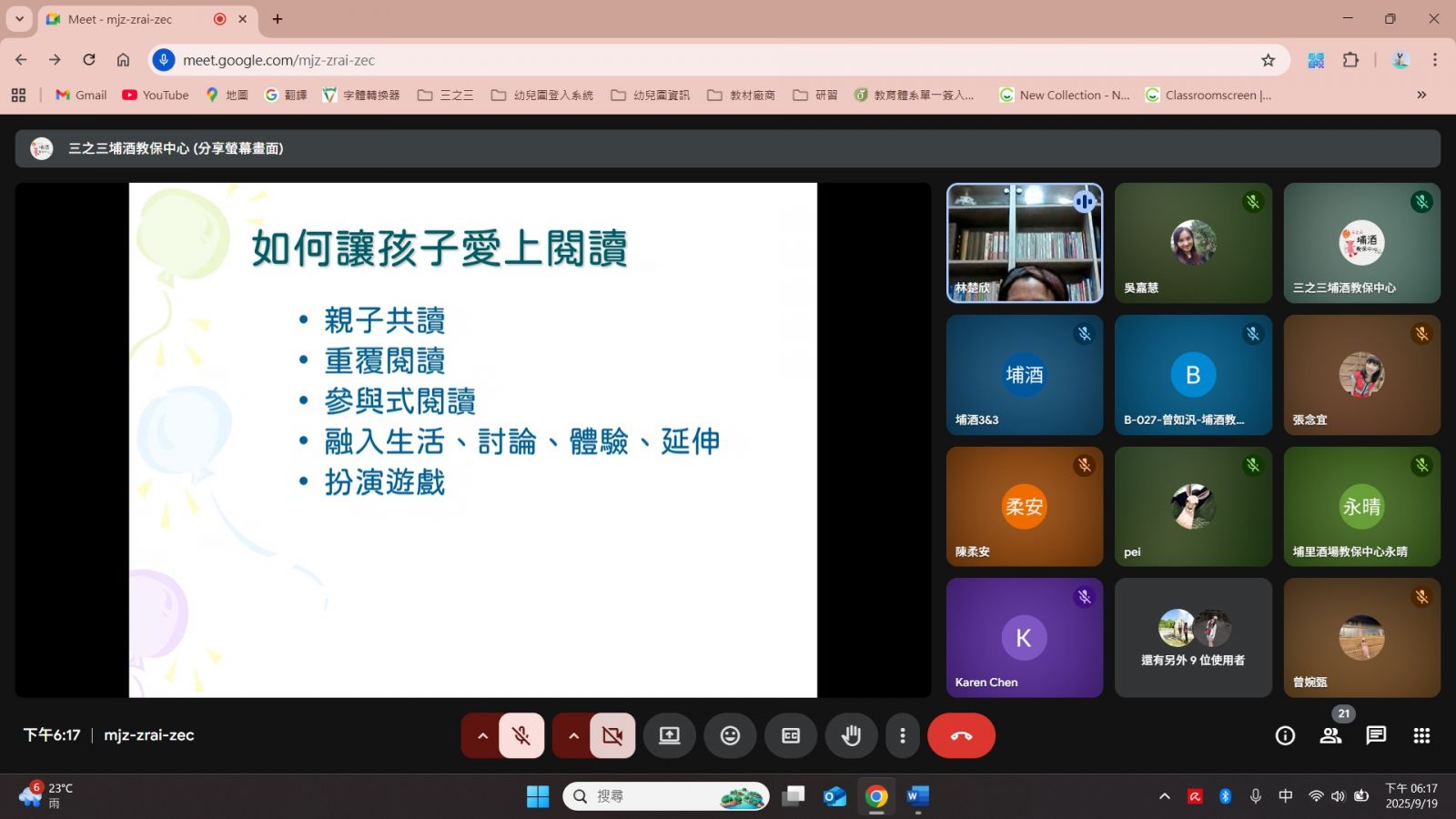Open the emoji reactions button

(x=730, y=735)
